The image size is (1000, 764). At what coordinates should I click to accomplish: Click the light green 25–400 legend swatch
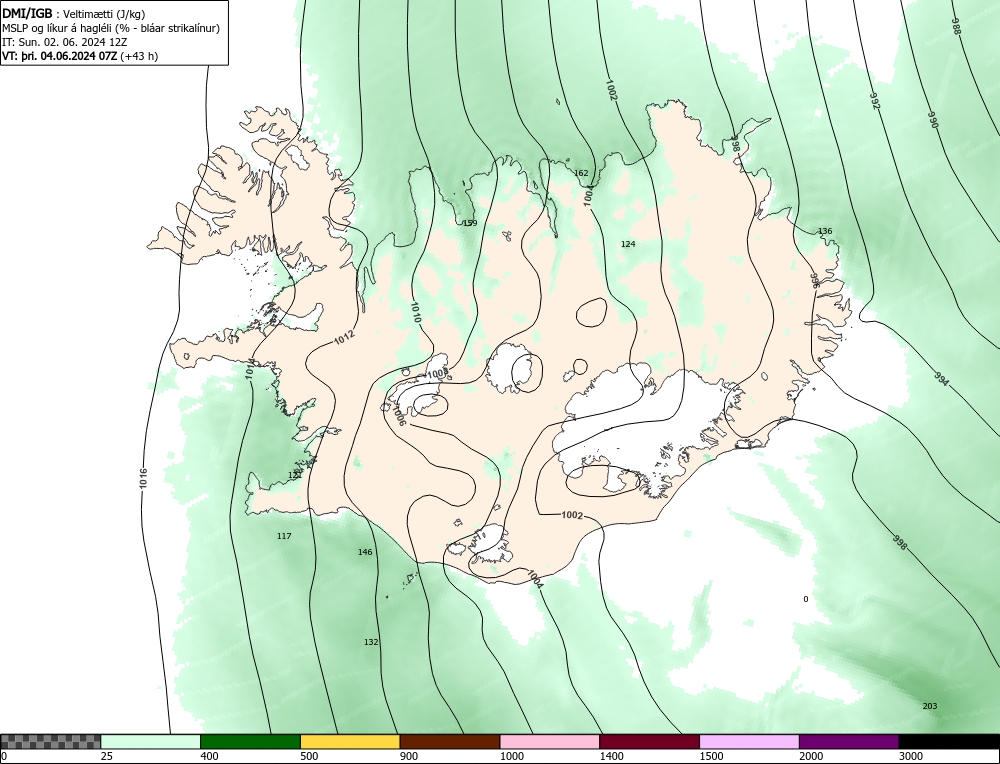tap(151, 742)
